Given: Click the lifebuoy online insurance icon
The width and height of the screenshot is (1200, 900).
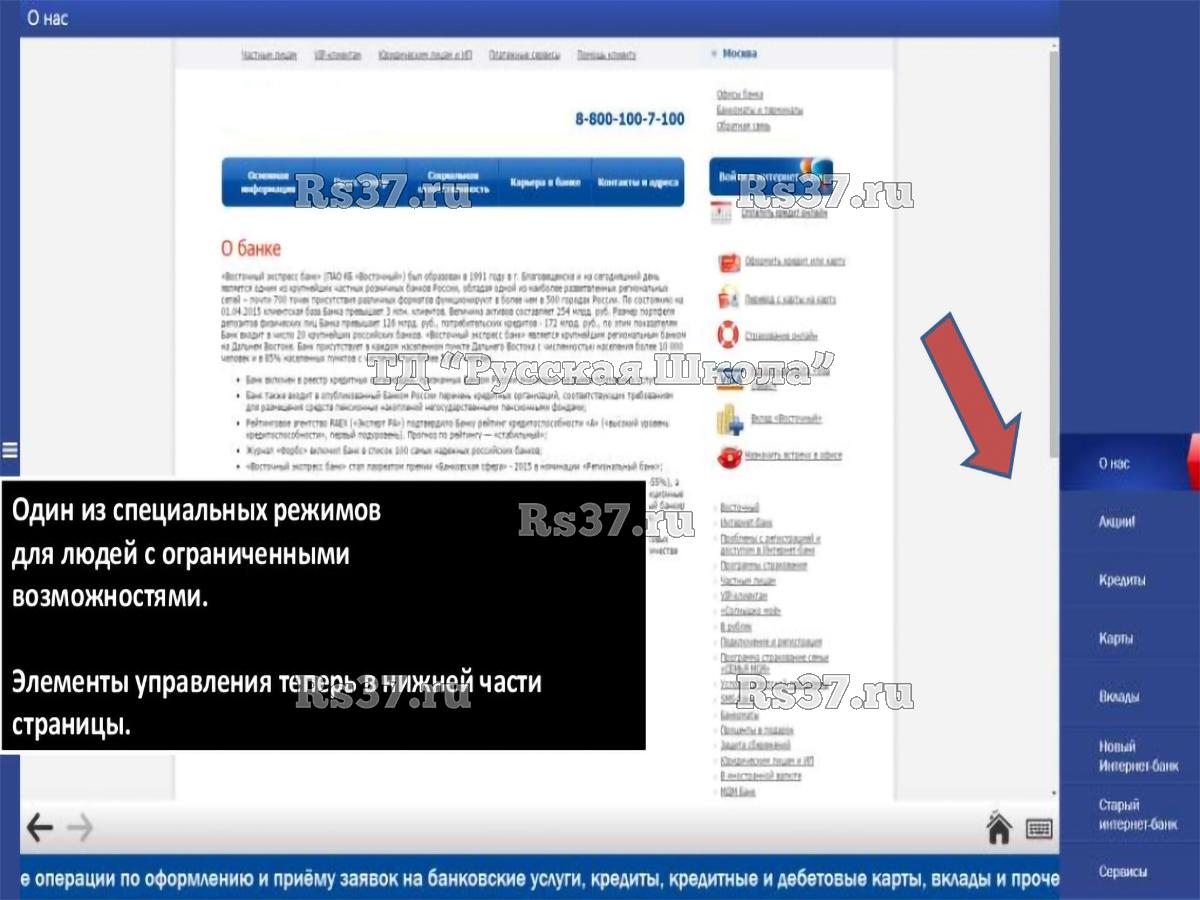Looking at the screenshot, I should point(729,335).
